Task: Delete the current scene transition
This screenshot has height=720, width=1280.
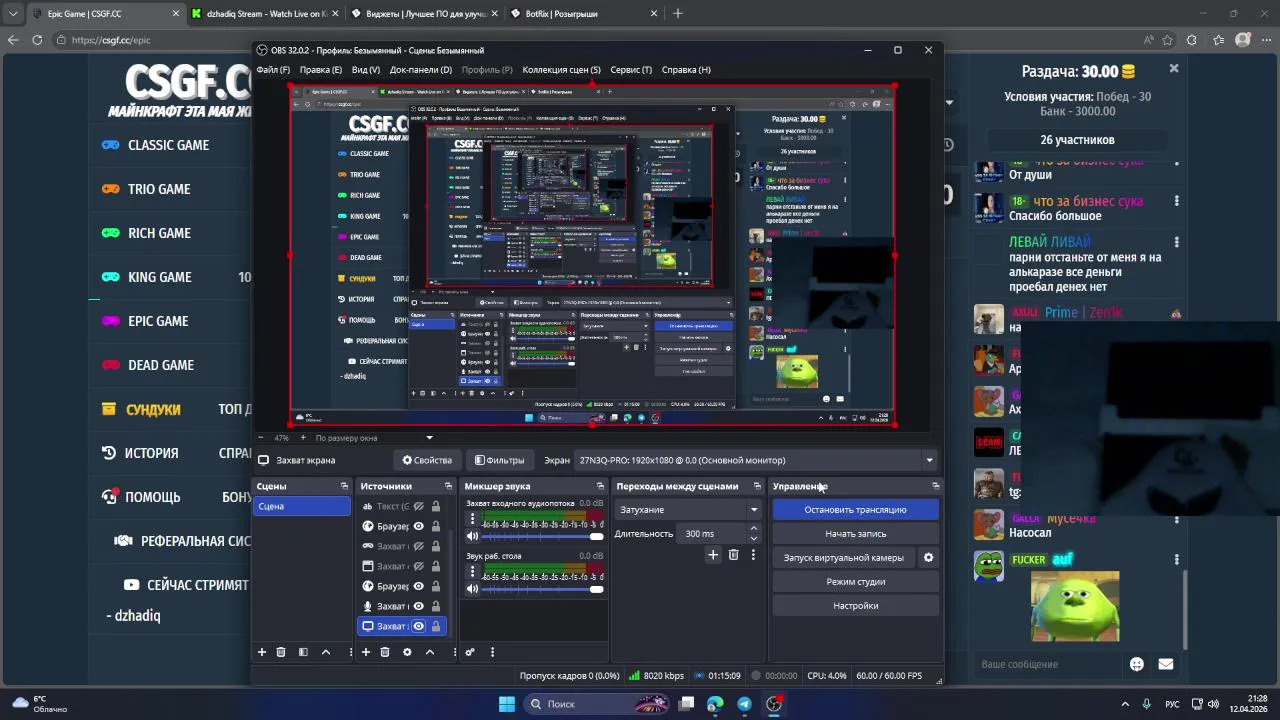Action: [733, 555]
